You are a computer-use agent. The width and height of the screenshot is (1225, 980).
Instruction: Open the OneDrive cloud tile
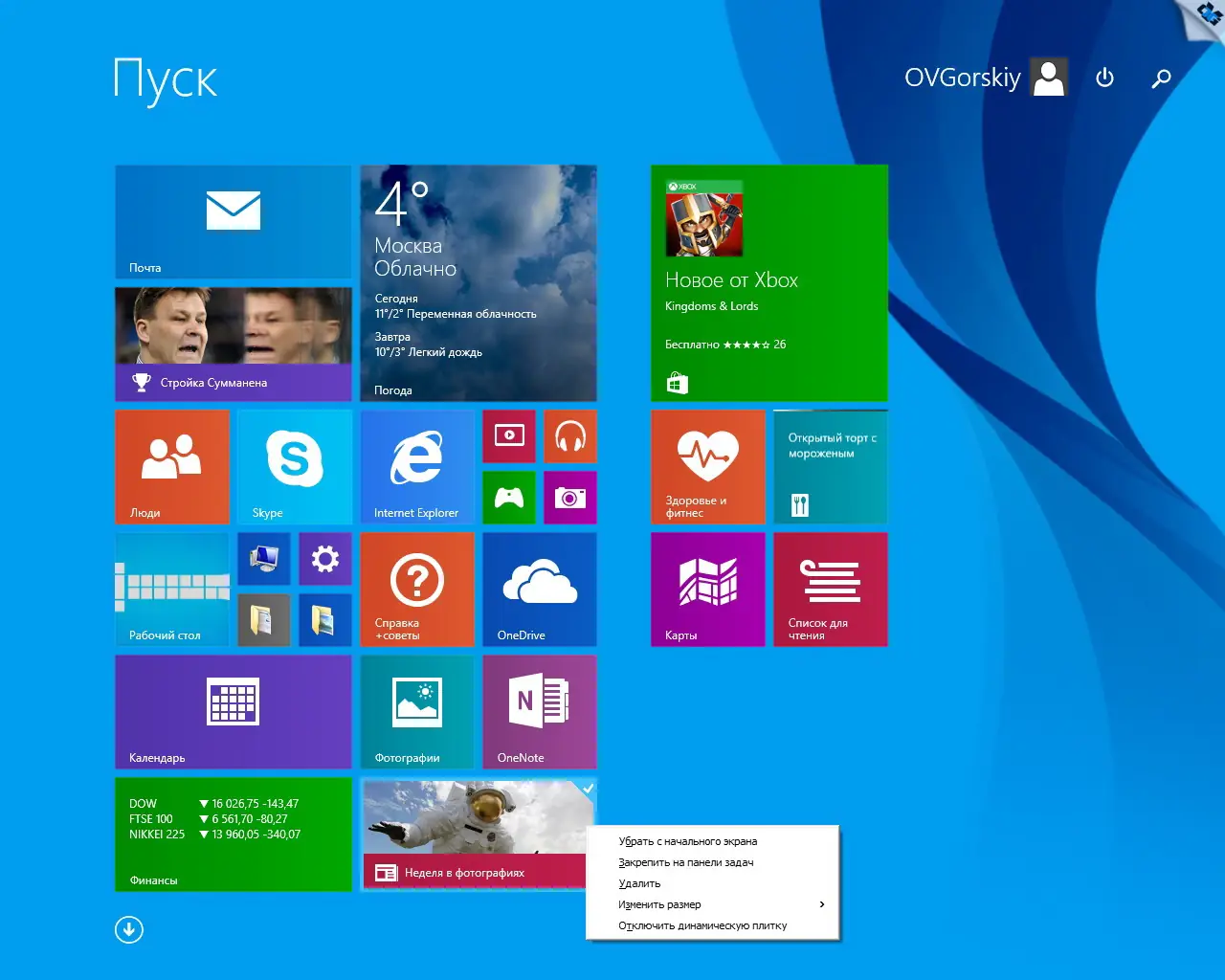[539, 589]
